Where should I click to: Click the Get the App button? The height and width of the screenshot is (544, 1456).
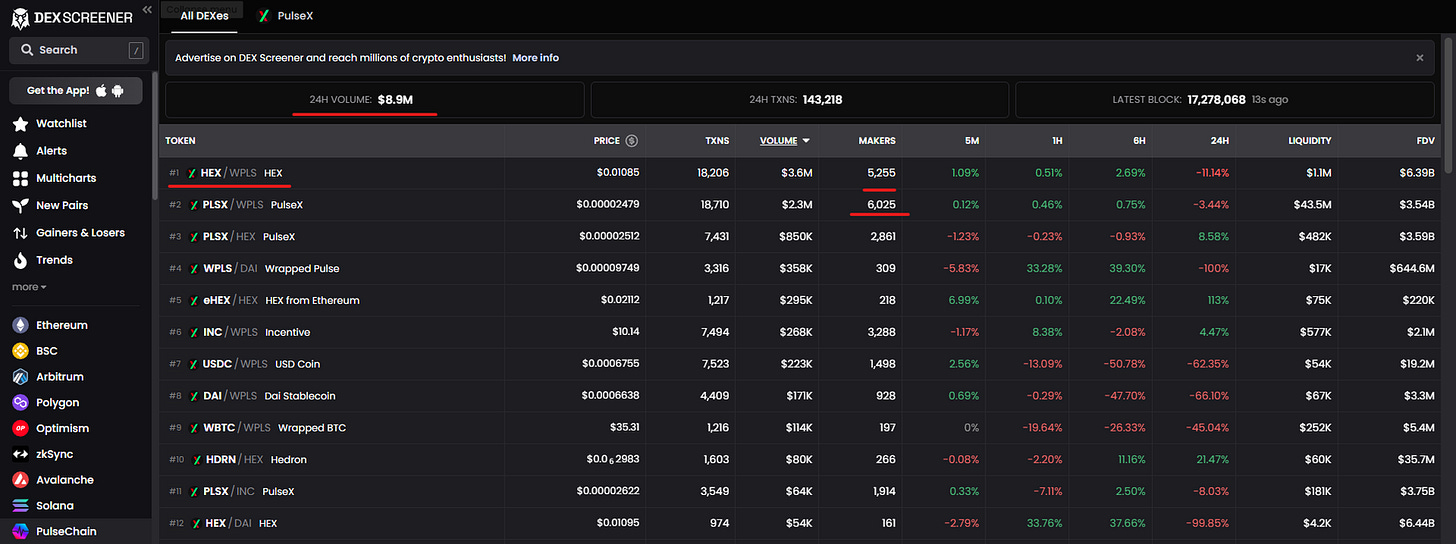coord(76,91)
